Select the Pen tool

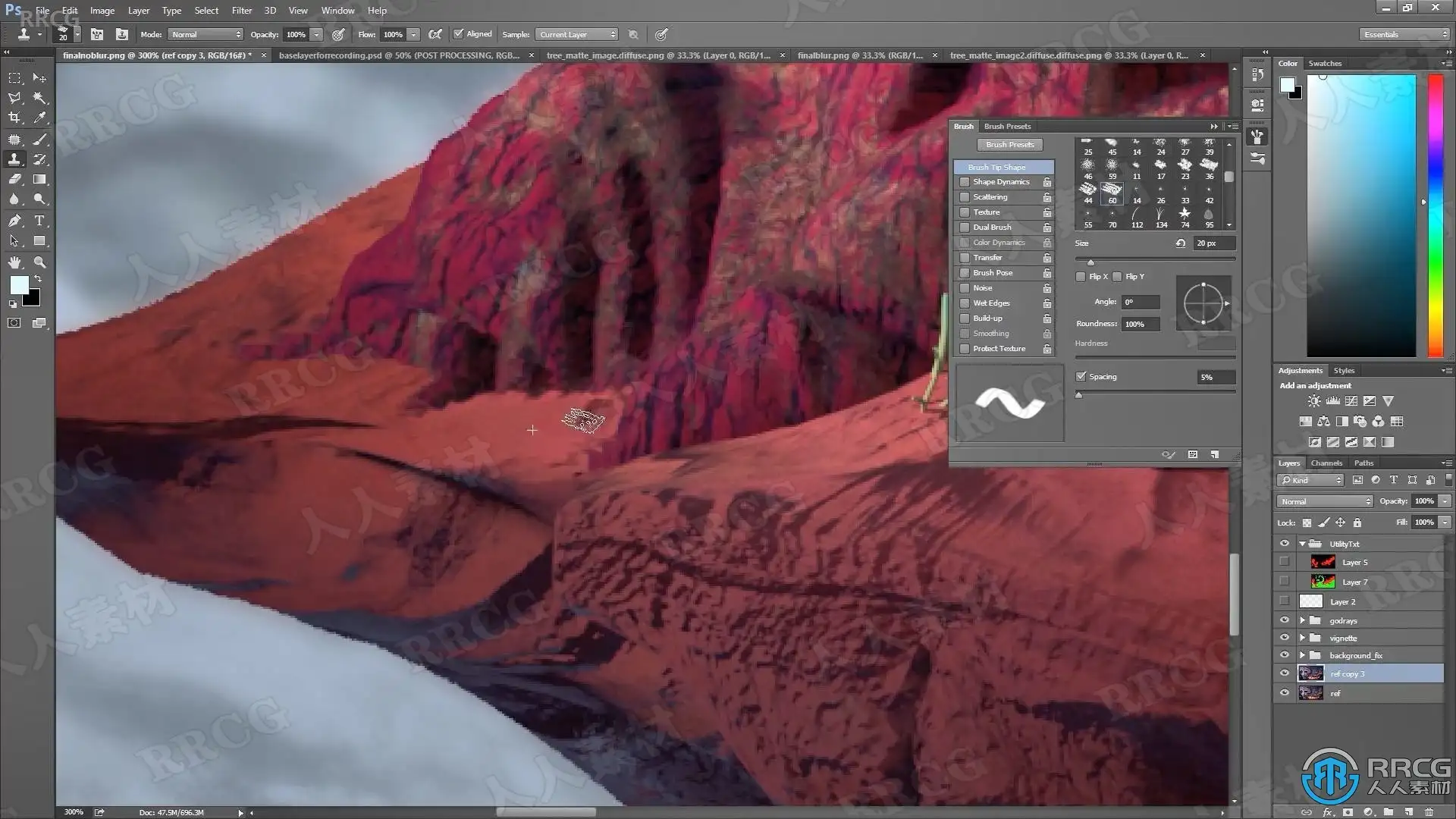14,221
